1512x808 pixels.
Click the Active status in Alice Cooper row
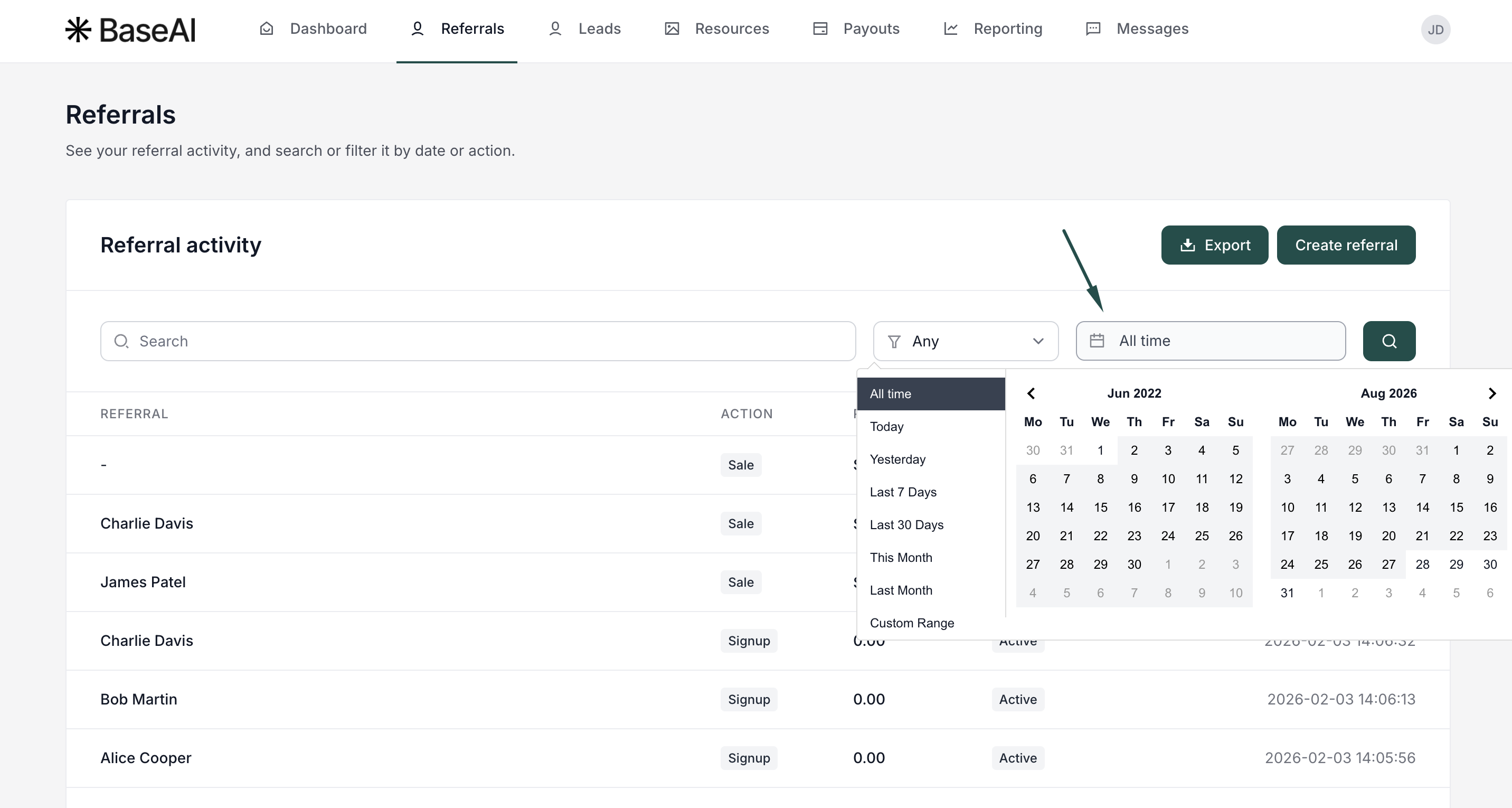tap(1018, 758)
